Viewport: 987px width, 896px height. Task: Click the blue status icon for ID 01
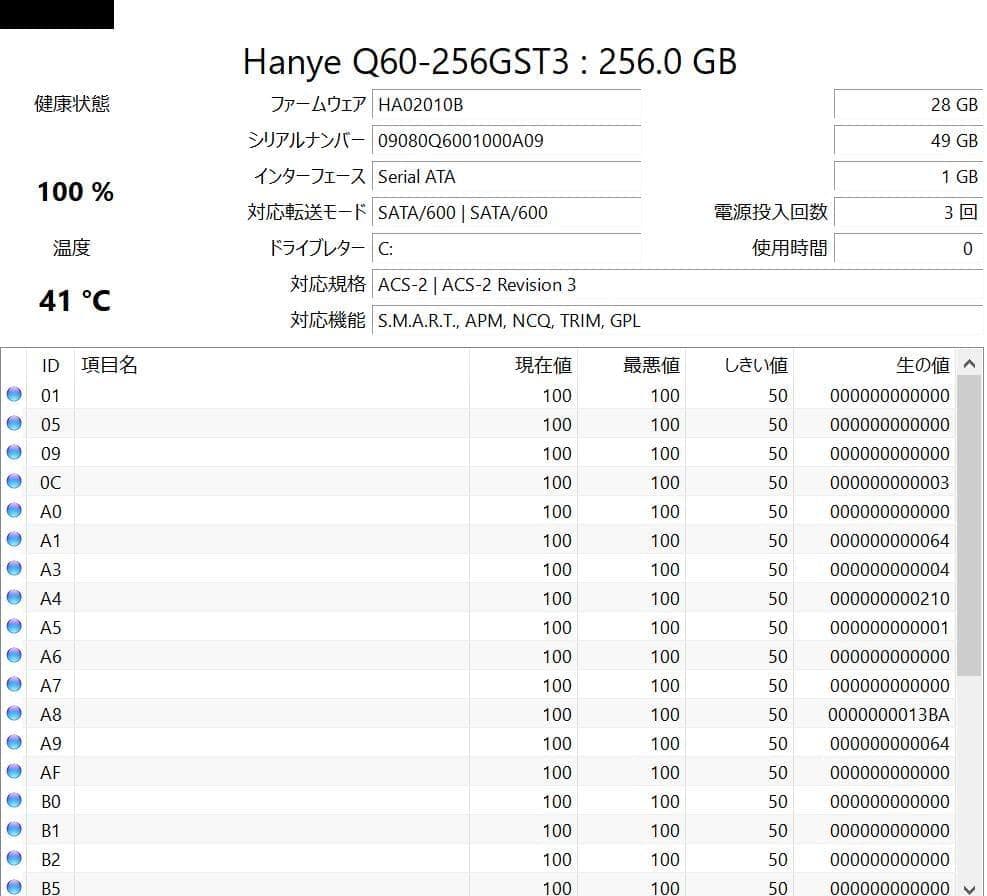pyautogui.click(x=14, y=395)
